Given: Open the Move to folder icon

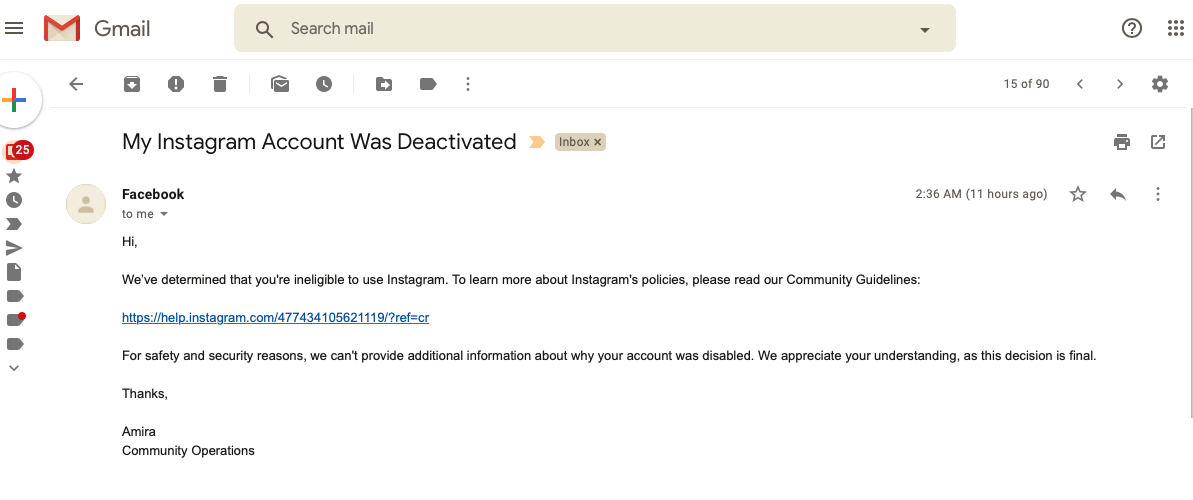Looking at the screenshot, I should click(384, 84).
